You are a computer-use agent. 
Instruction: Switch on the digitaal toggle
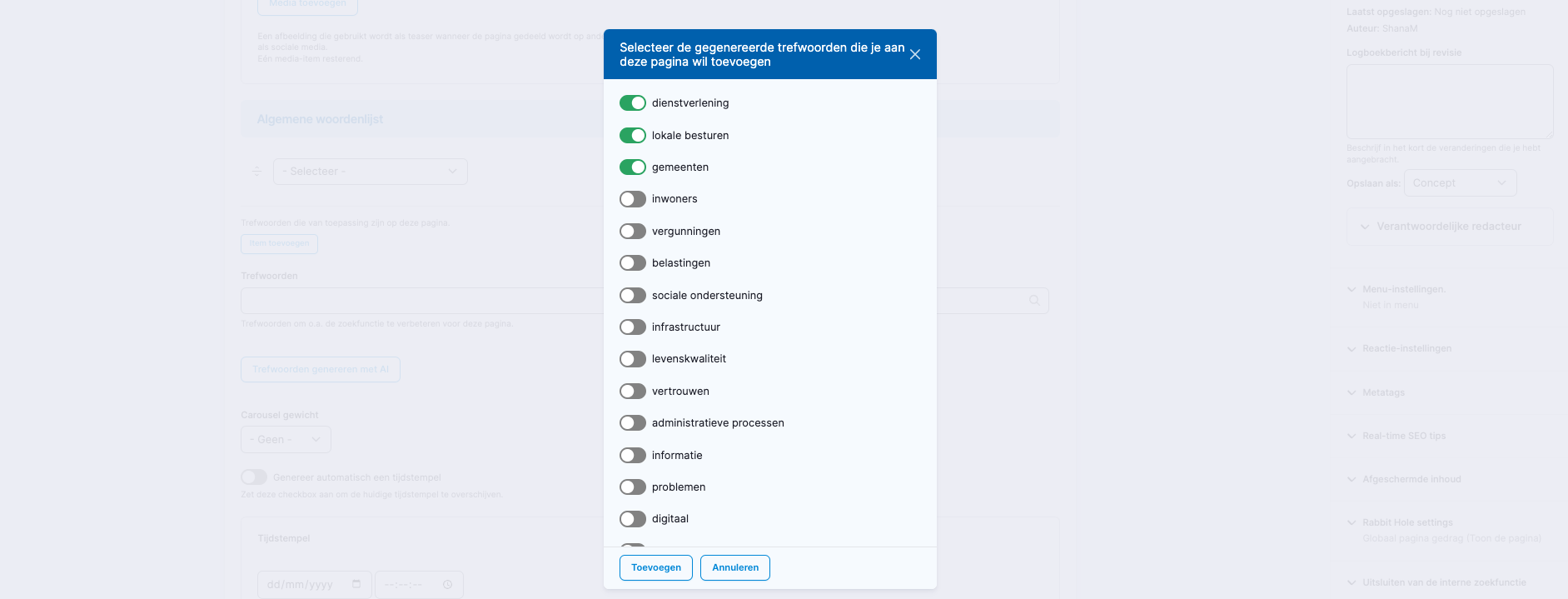click(633, 519)
